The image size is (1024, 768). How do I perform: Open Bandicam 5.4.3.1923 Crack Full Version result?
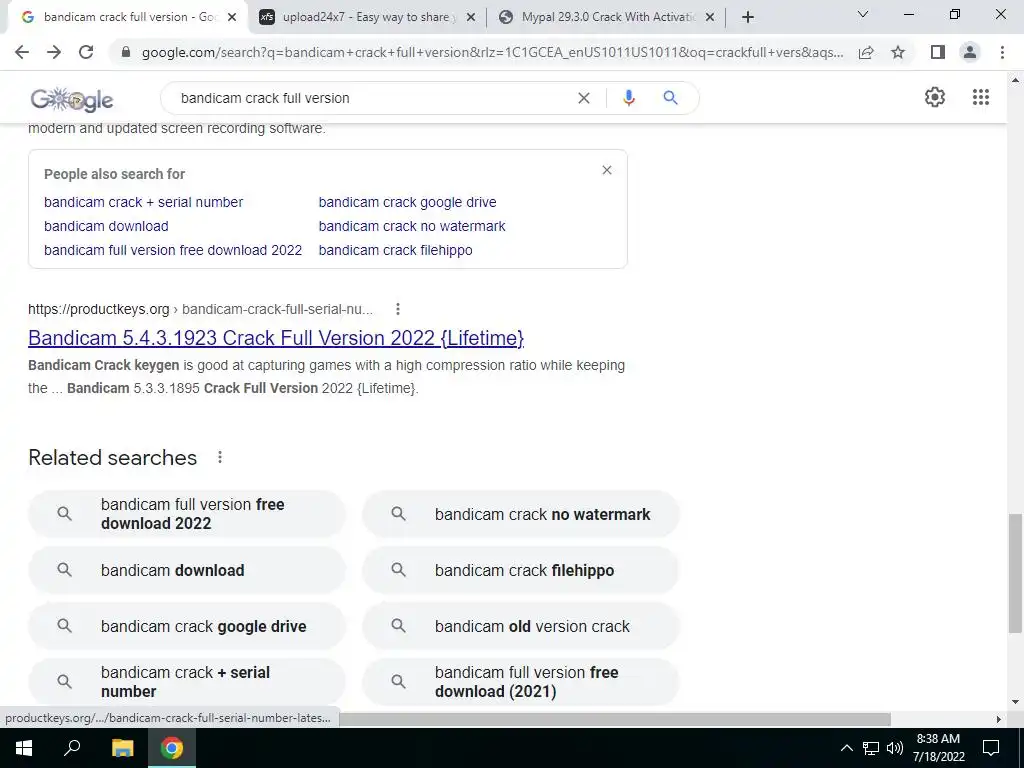[276, 338]
